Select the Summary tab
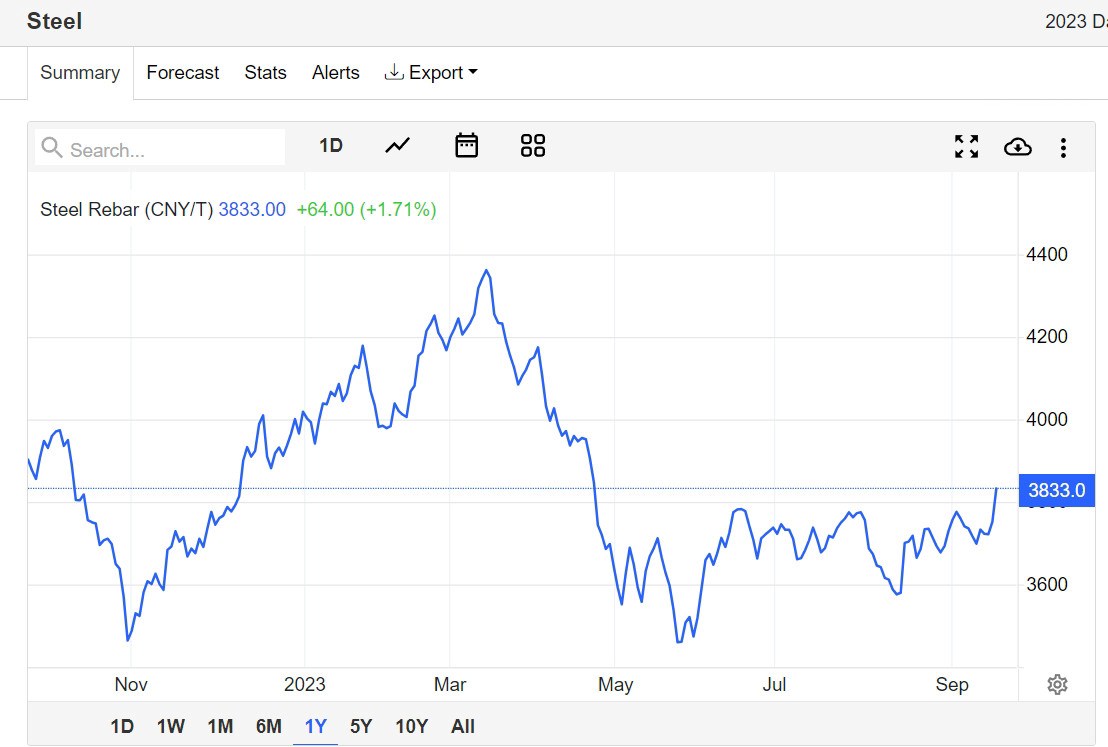Image resolution: width=1108 pixels, height=747 pixels. click(x=80, y=73)
